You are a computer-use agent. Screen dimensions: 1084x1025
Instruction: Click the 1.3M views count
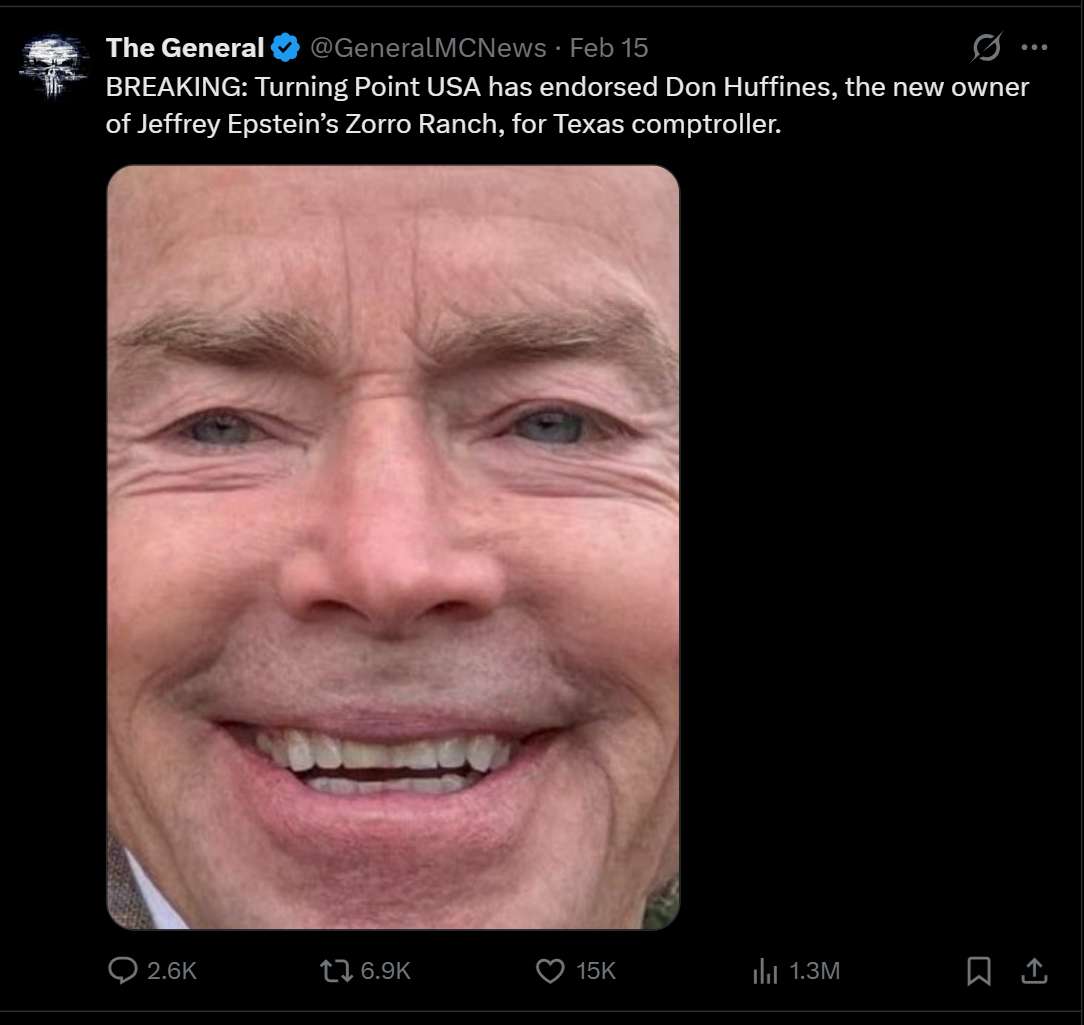pyautogui.click(x=814, y=970)
